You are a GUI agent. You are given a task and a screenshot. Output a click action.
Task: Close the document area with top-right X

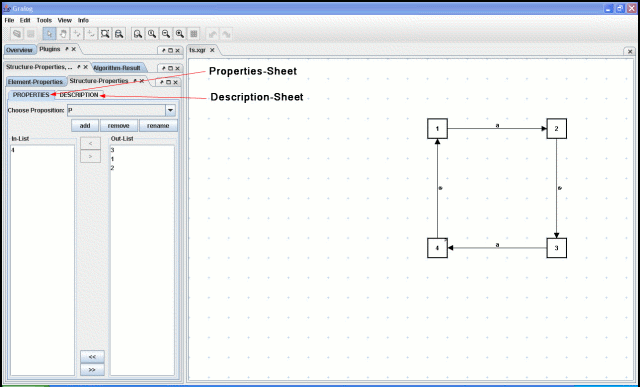[630, 51]
